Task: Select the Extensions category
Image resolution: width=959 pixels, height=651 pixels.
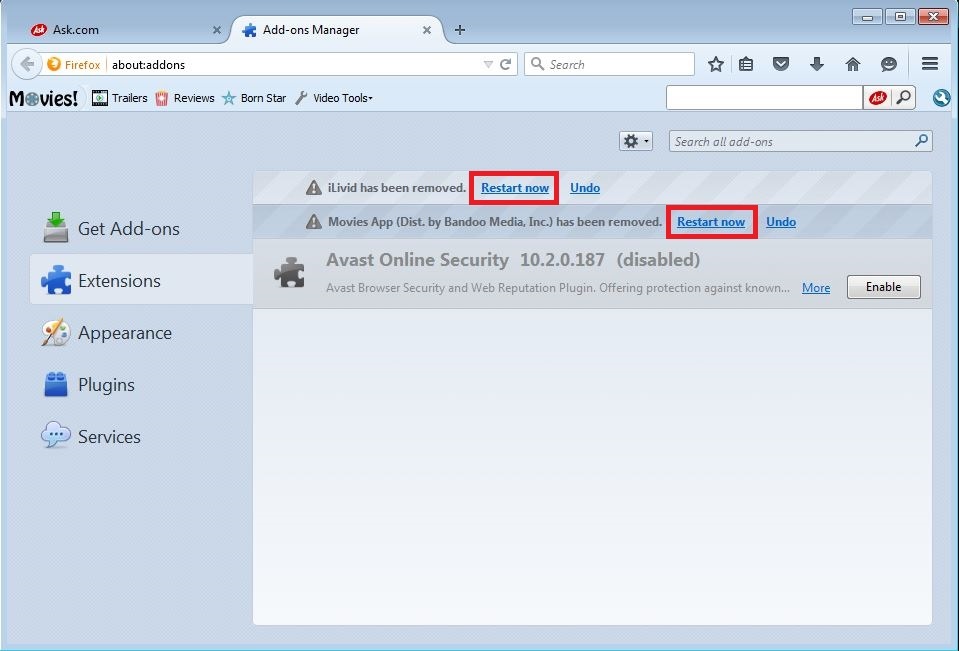Action: pyautogui.click(x=142, y=280)
